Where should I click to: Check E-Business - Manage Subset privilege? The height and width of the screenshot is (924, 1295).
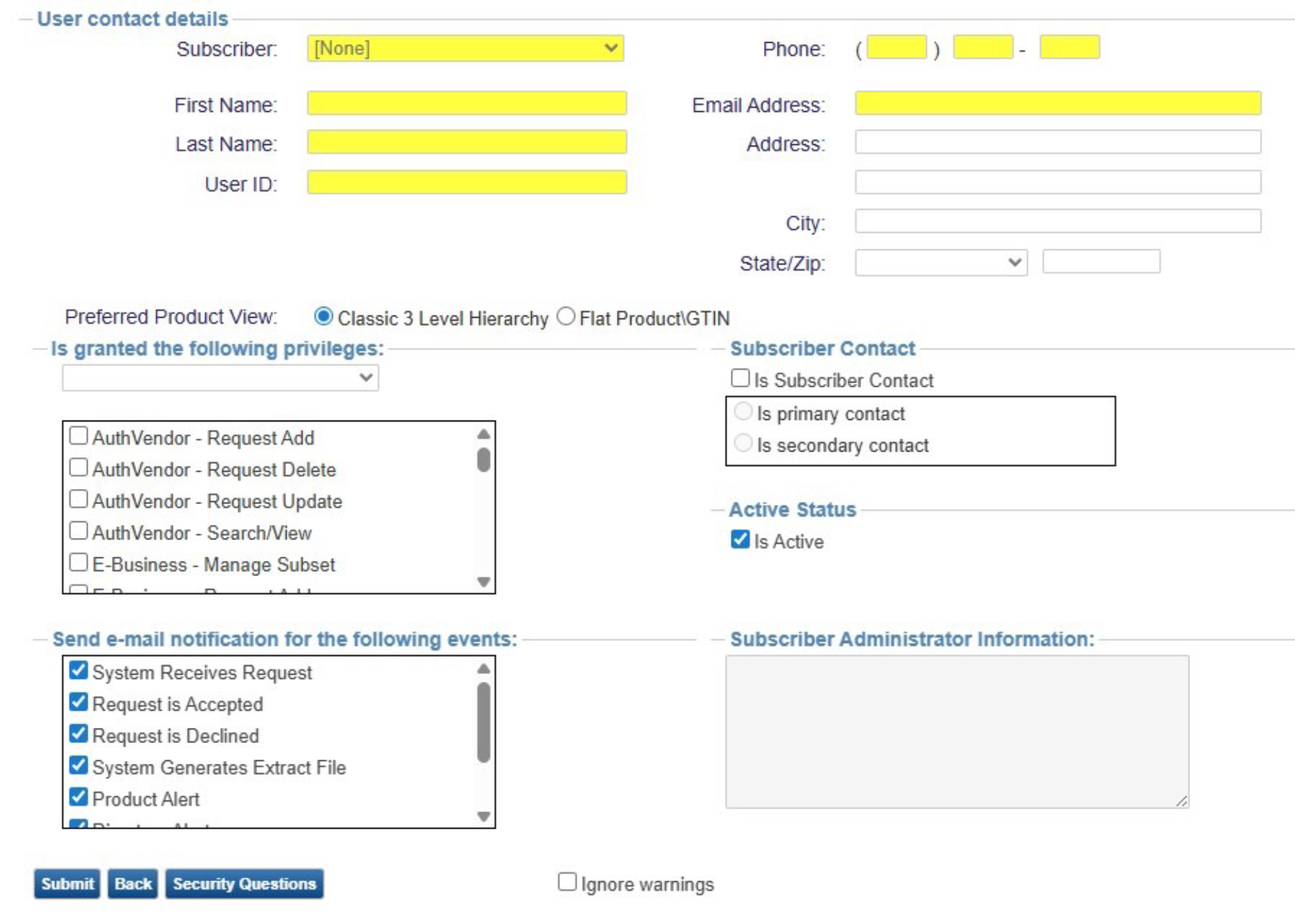79,563
